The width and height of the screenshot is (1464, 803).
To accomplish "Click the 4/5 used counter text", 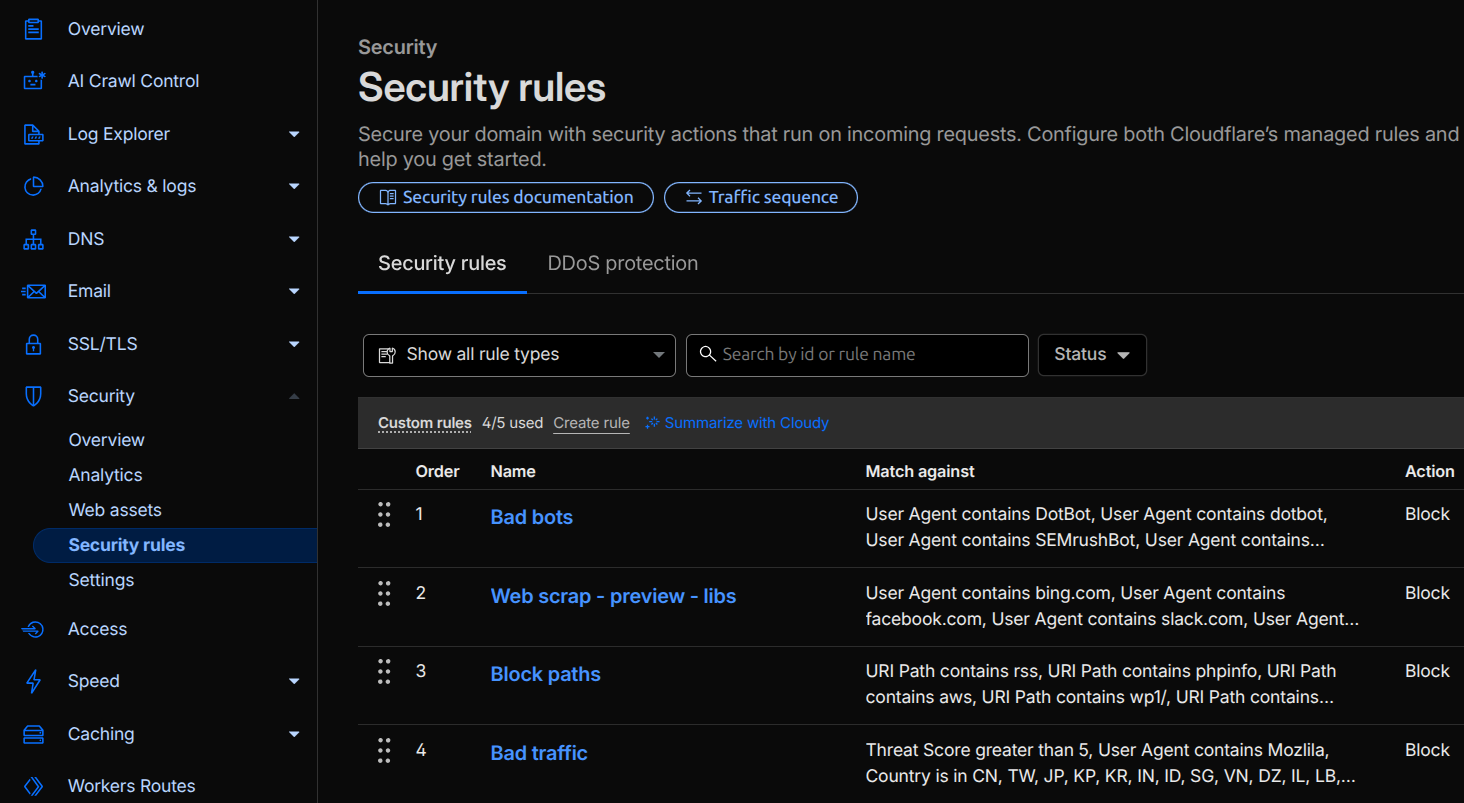I will tap(513, 423).
